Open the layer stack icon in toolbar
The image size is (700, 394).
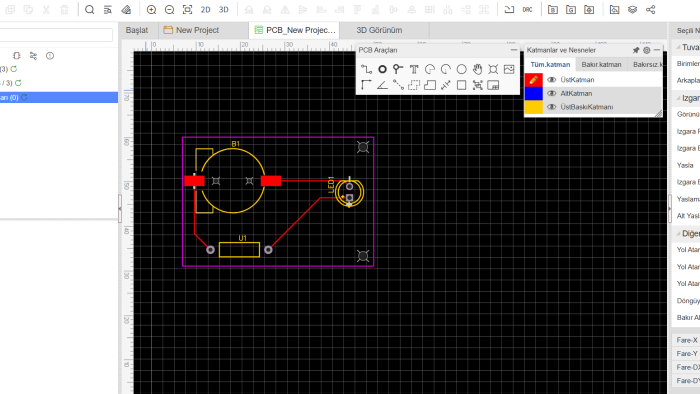point(633,9)
